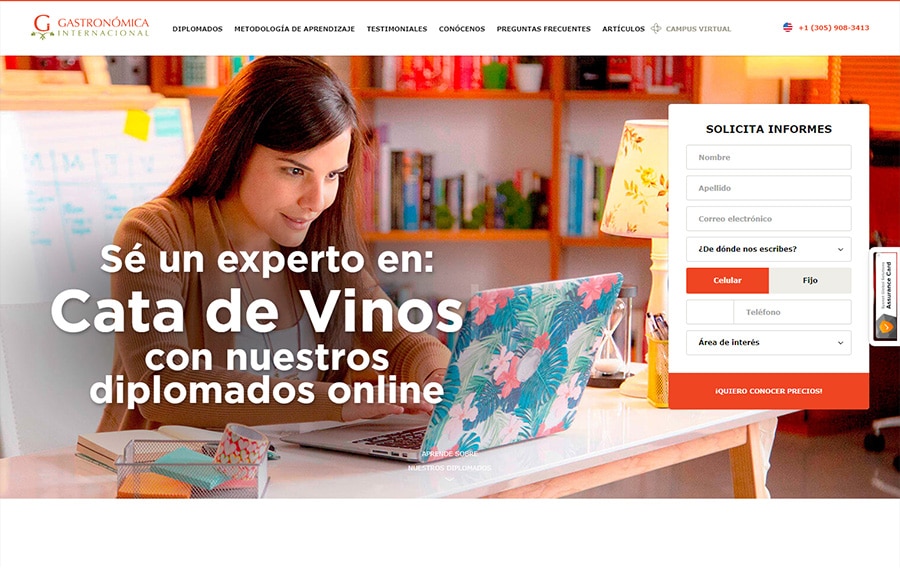Open the Testimoniales menu item
This screenshot has height=568, width=900.
tap(397, 29)
